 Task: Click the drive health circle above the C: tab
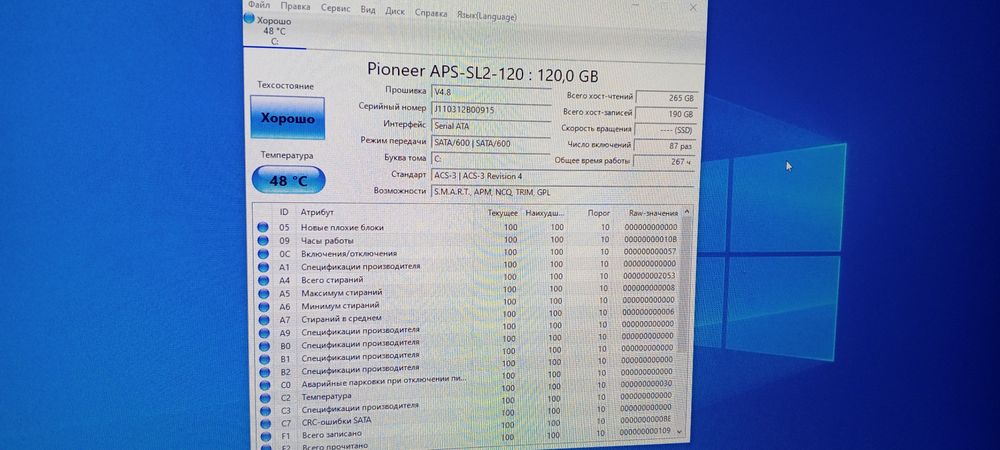[x=249, y=18]
